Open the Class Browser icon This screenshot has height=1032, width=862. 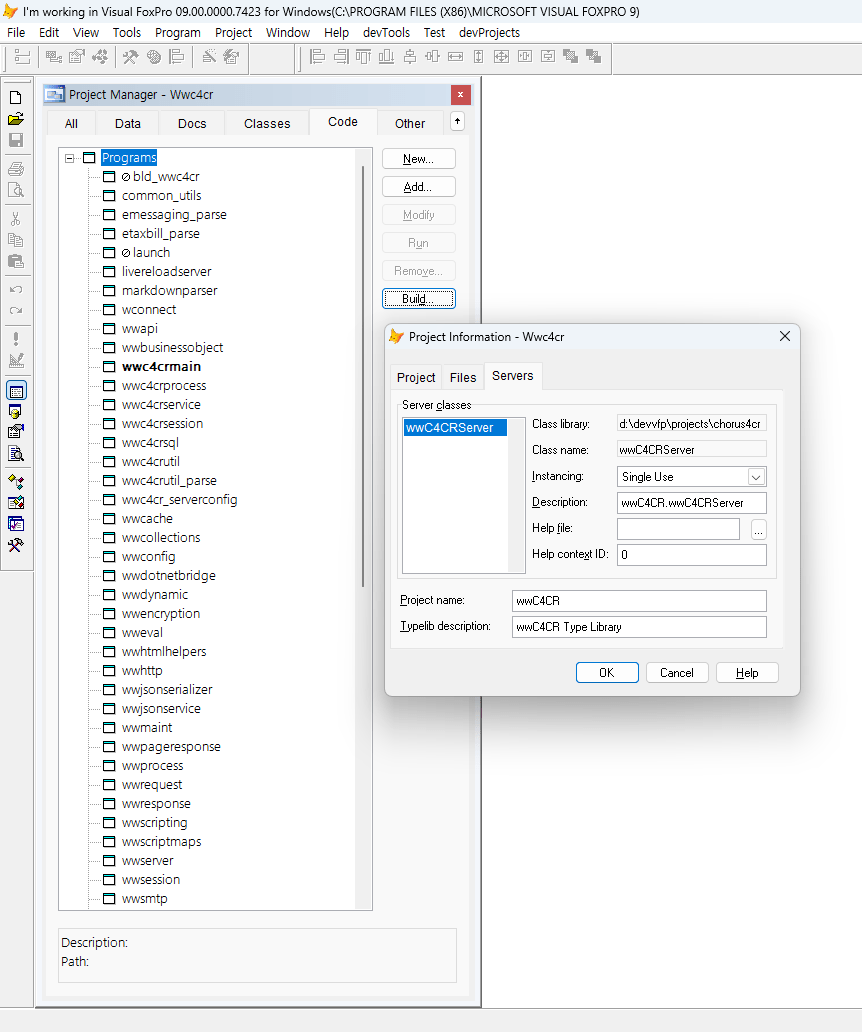pyautogui.click(x=16, y=482)
